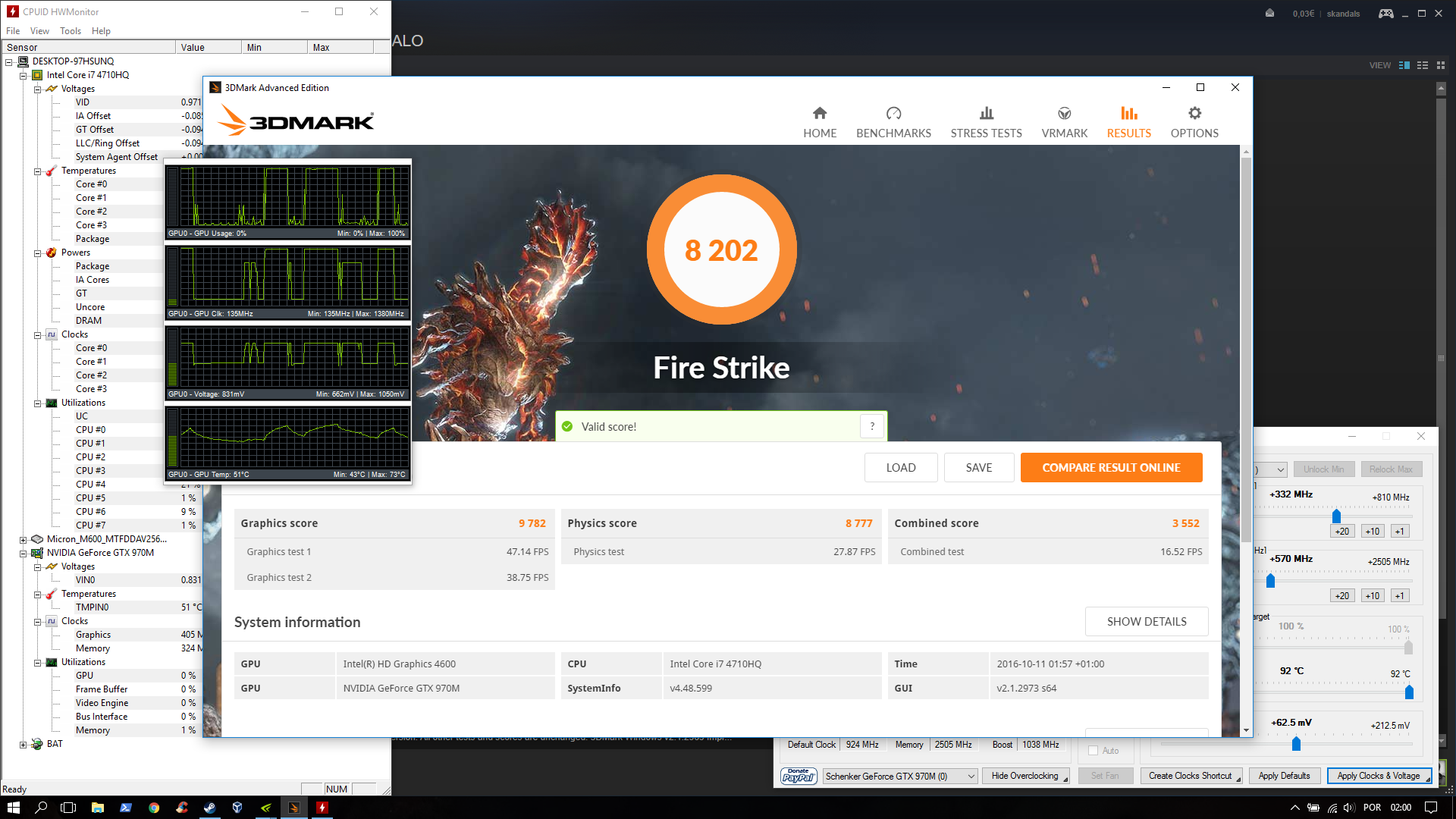Open Steam from the taskbar
Viewport: 1456px width, 819px height.
point(209,808)
